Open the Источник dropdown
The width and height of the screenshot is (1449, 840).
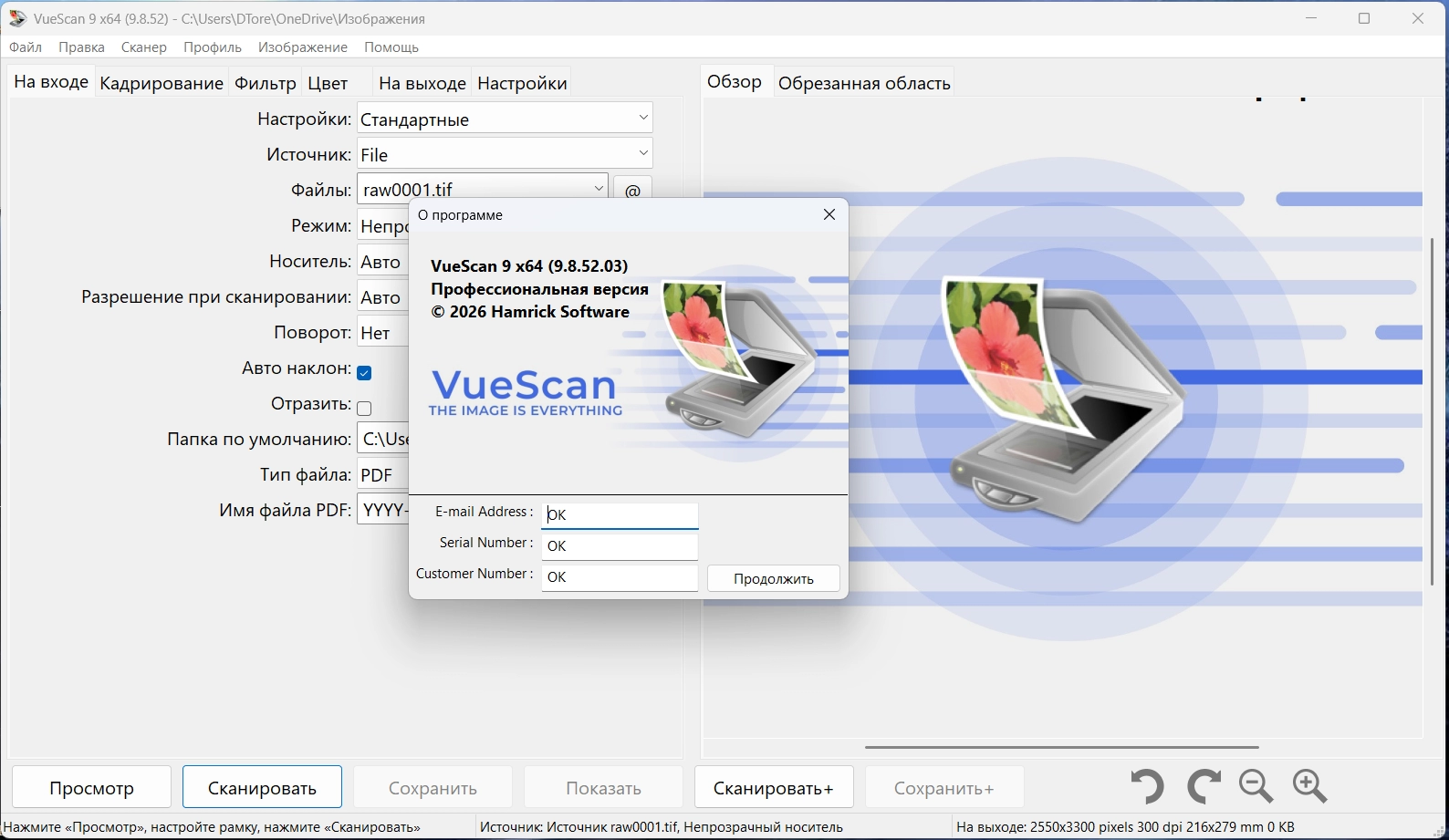click(505, 154)
